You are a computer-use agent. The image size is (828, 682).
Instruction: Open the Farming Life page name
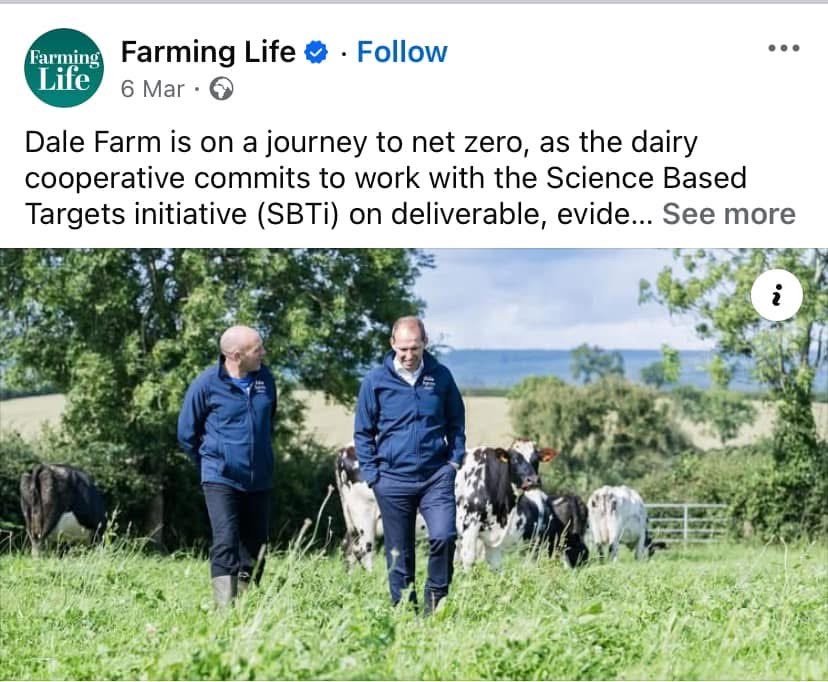click(x=208, y=52)
